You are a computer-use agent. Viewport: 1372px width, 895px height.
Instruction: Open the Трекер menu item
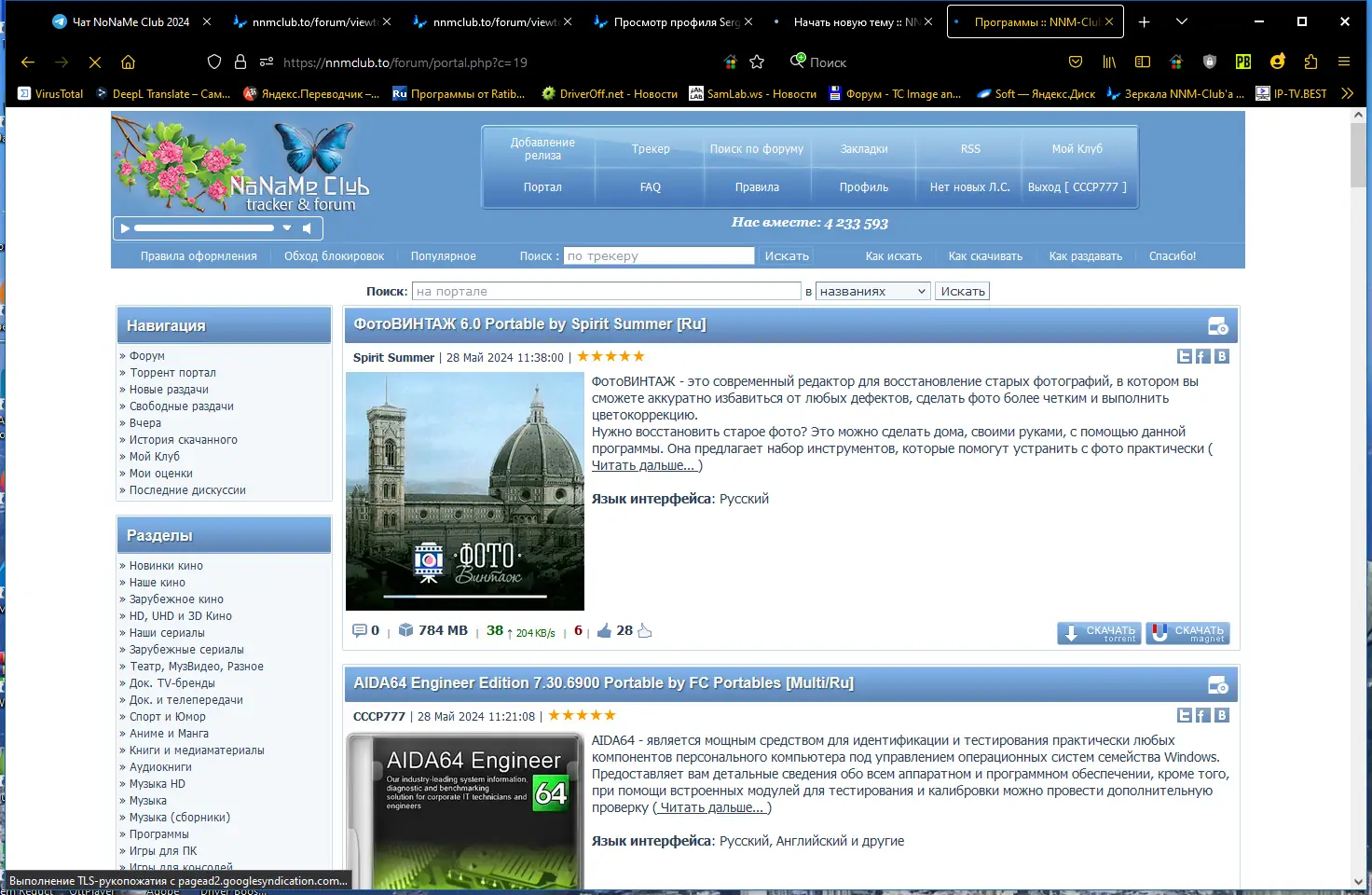pos(651,149)
